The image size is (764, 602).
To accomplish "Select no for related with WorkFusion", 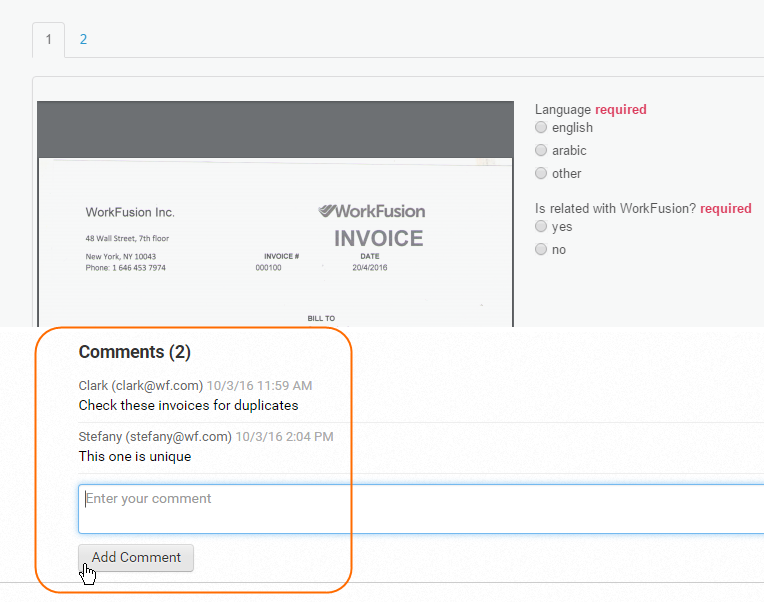I will tap(541, 249).
